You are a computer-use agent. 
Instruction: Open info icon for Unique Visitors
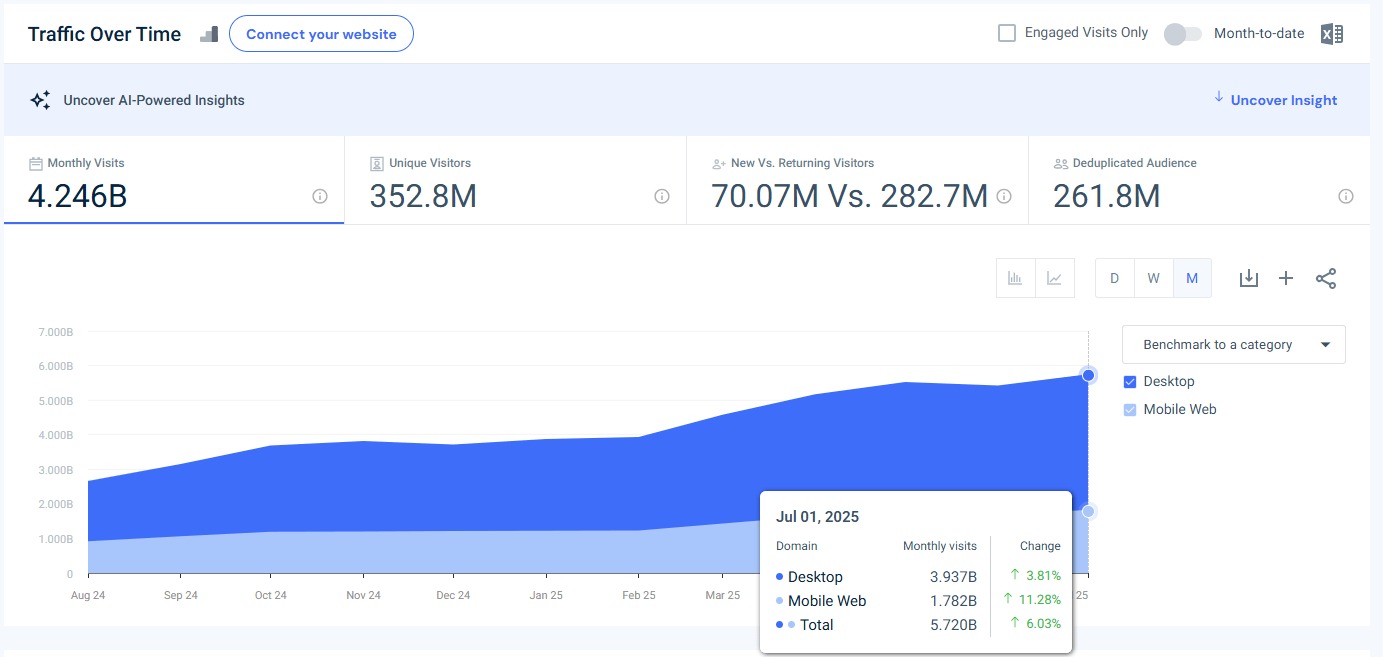661,196
